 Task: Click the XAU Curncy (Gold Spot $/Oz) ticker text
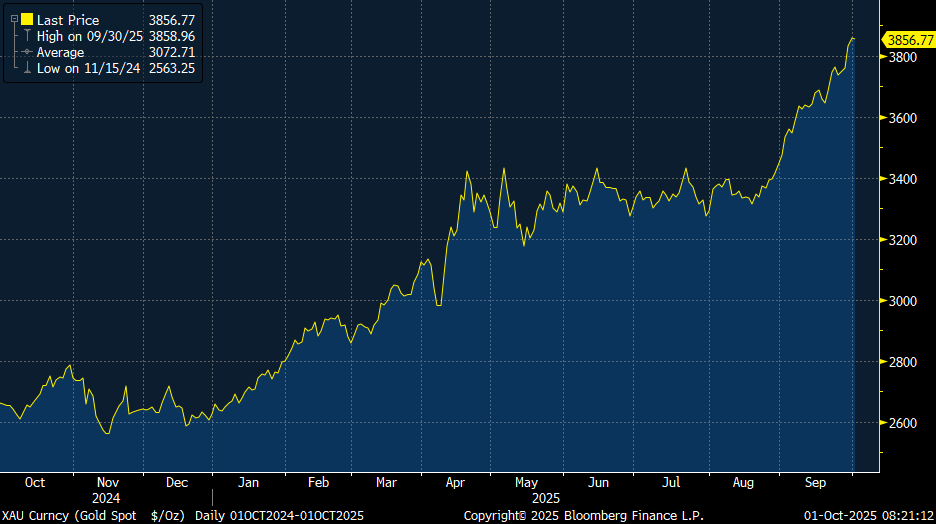93,515
